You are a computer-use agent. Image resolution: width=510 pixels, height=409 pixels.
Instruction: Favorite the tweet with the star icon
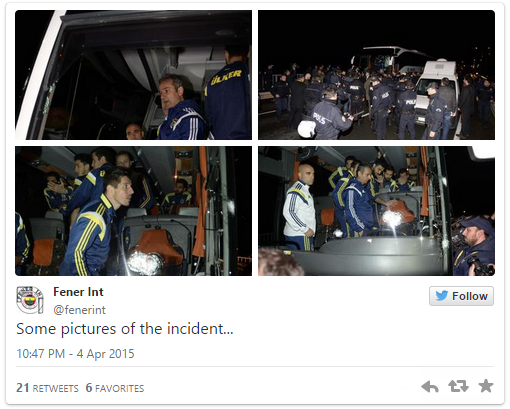(x=486, y=386)
